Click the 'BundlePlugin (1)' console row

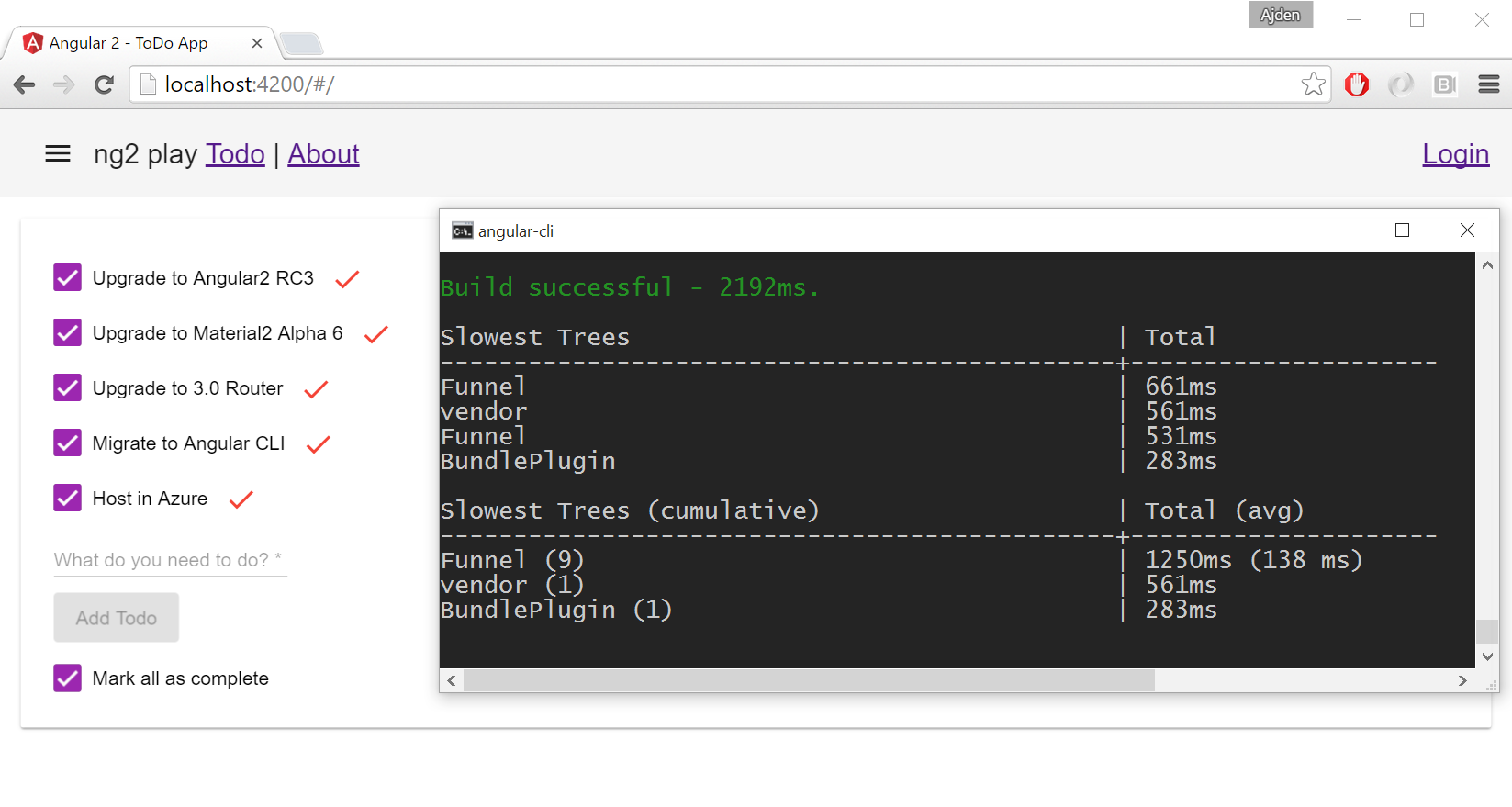coord(556,610)
